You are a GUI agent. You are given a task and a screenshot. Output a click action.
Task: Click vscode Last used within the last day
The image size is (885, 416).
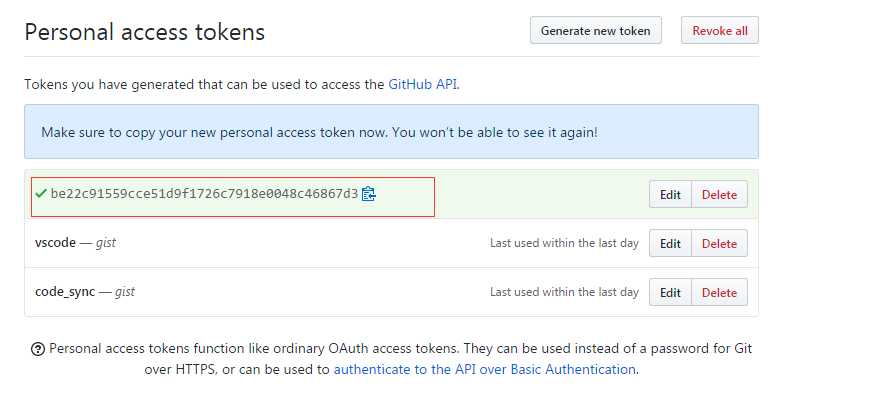[x=564, y=243]
